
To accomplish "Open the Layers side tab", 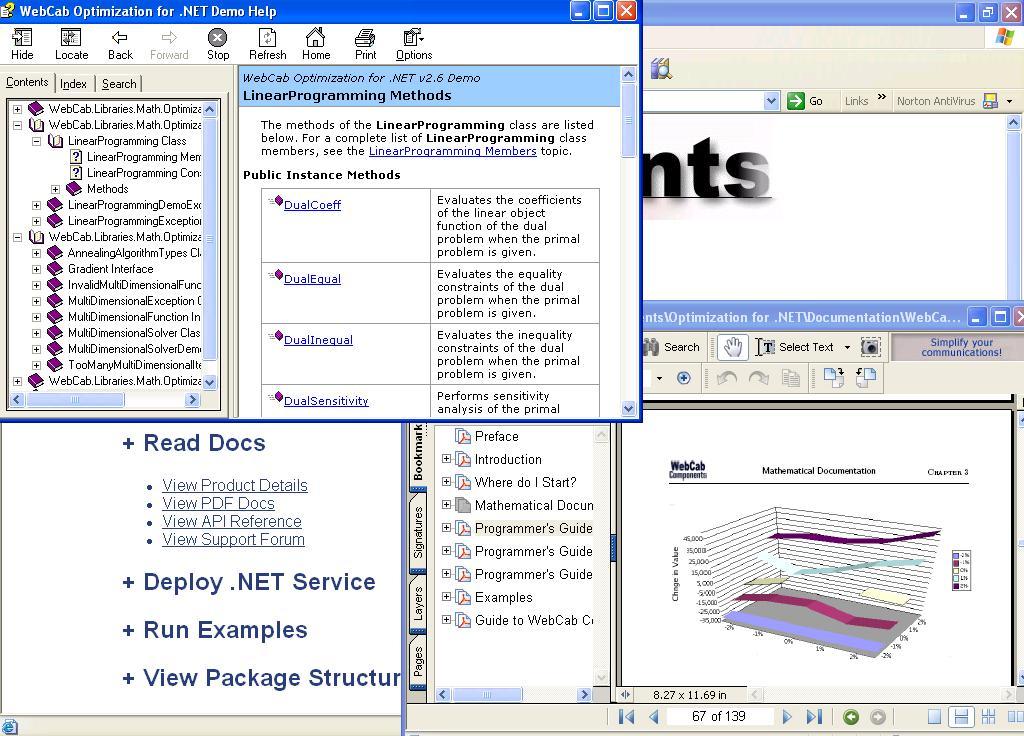I will [x=418, y=603].
